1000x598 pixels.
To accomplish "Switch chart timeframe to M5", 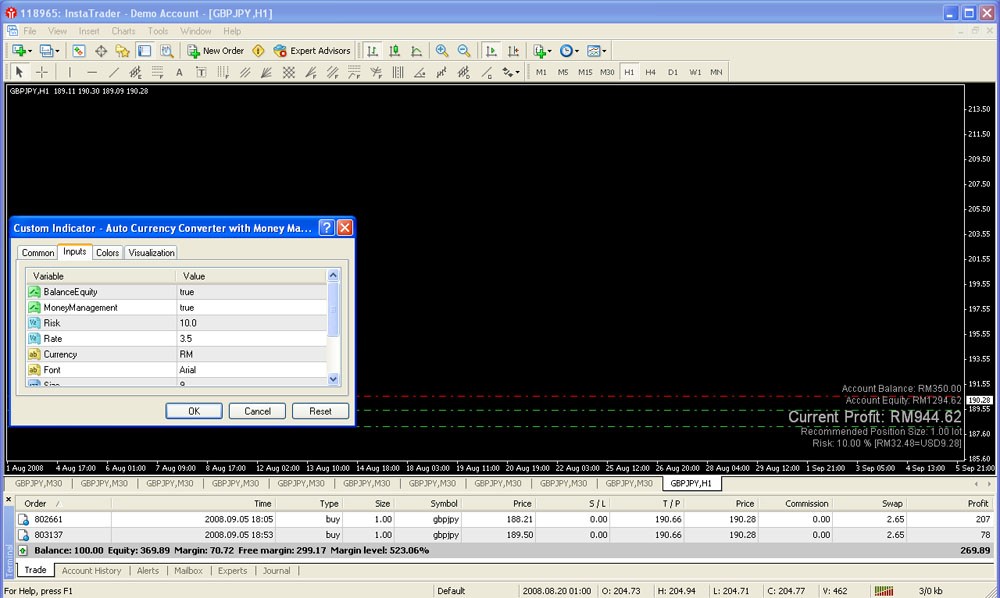I will pos(562,72).
